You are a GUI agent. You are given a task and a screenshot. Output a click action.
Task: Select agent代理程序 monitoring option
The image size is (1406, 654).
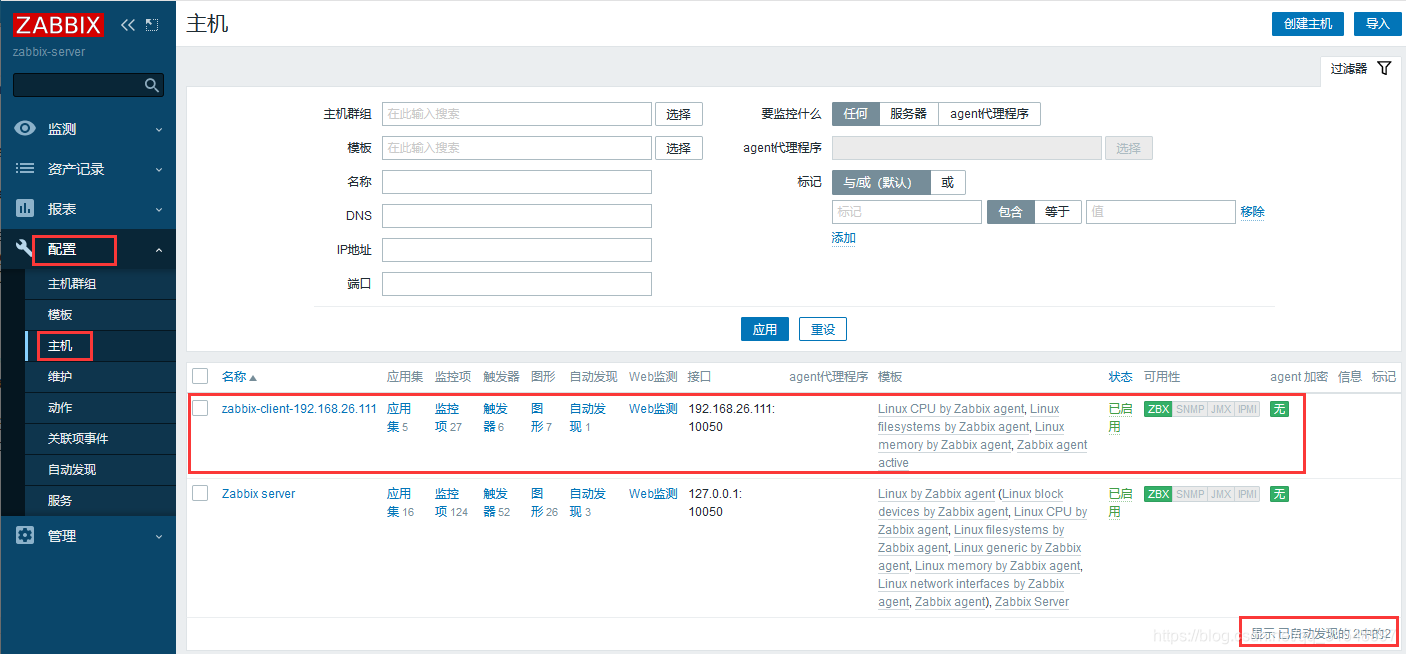(x=989, y=114)
